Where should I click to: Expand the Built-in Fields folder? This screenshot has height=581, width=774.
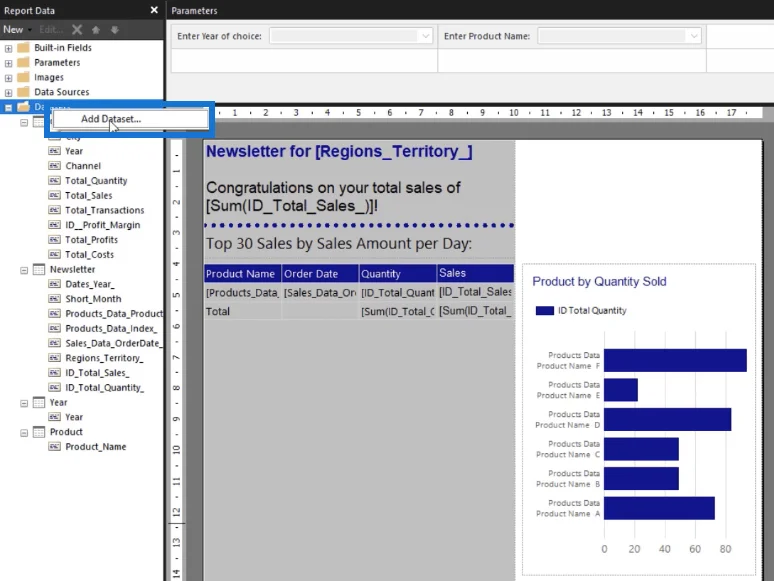point(8,48)
